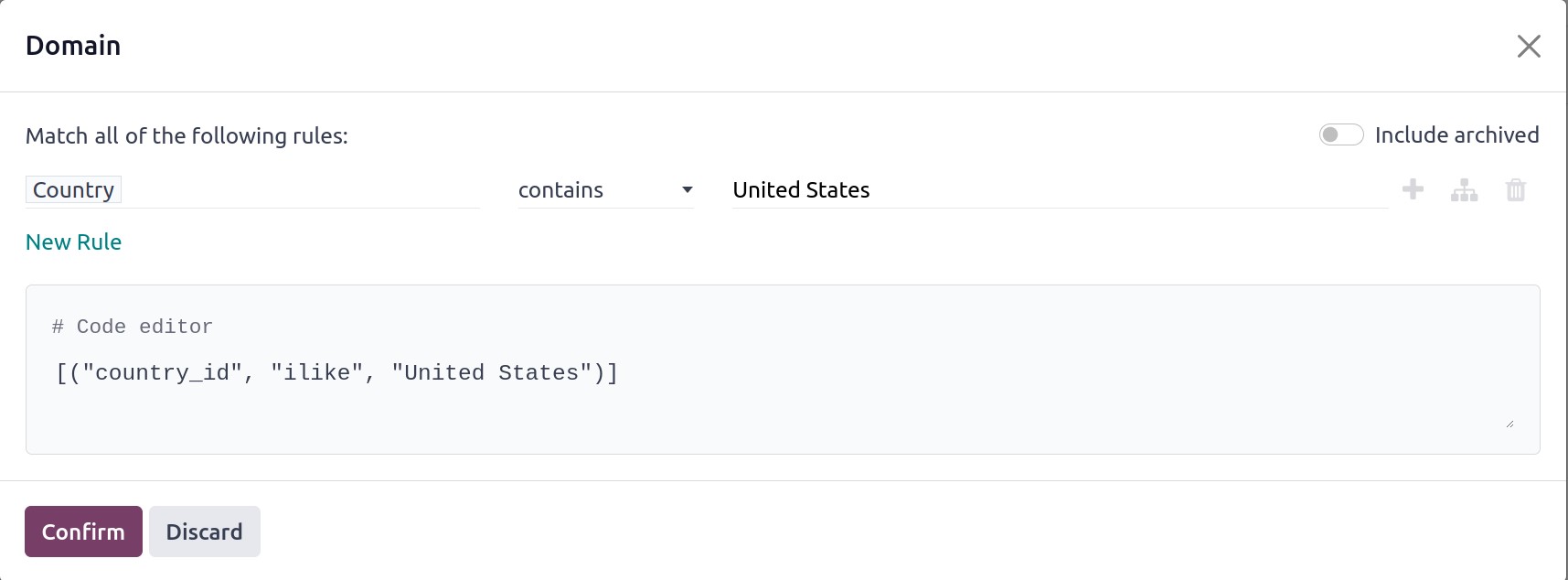
Task: Click the Match all of the following rules text
Action: pyautogui.click(x=187, y=136)
